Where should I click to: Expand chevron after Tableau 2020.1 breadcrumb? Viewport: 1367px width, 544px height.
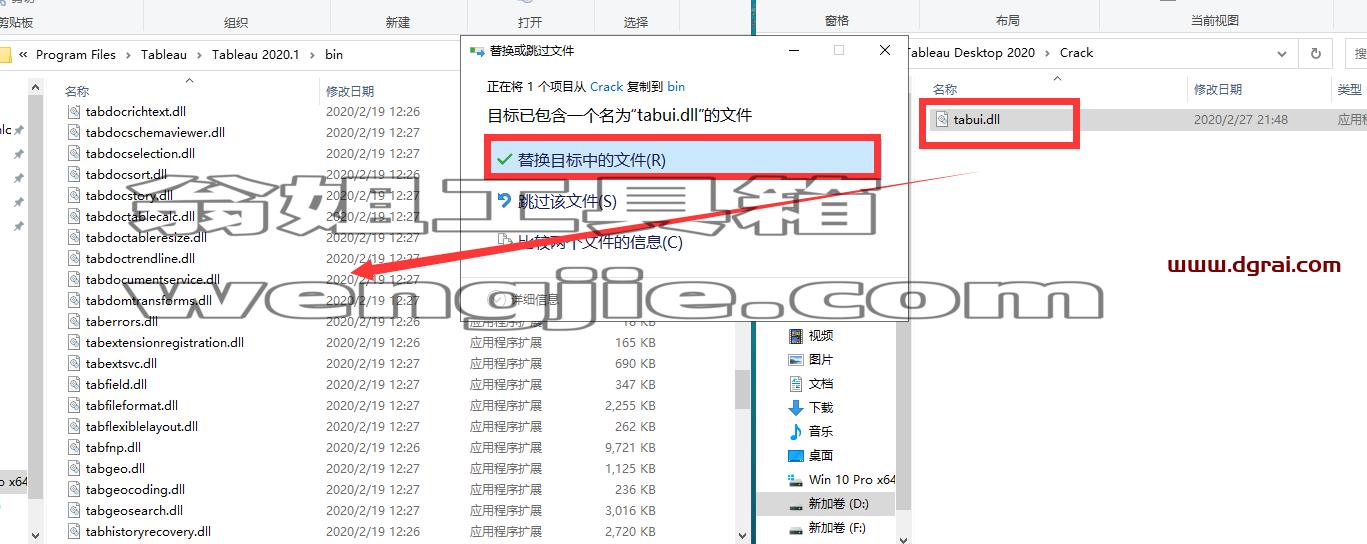click(311, 55)
